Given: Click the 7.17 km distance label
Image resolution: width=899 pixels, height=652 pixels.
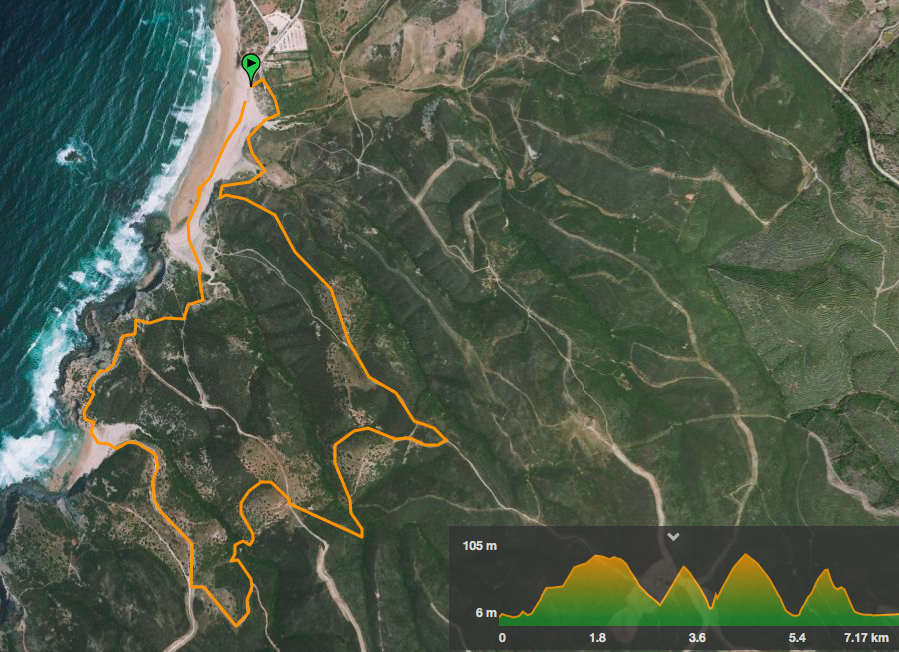Looking at the screenshot, I should click(866, 638).
